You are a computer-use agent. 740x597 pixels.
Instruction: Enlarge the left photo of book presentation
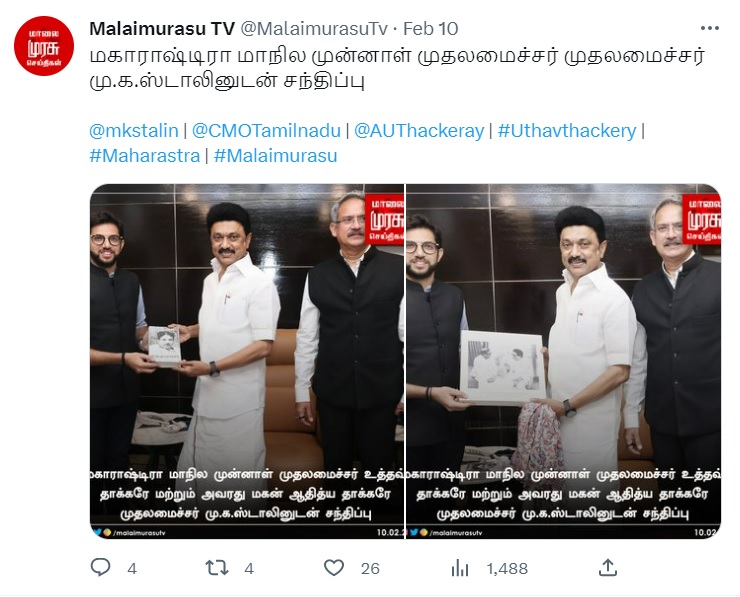click(x=247, y=361)
